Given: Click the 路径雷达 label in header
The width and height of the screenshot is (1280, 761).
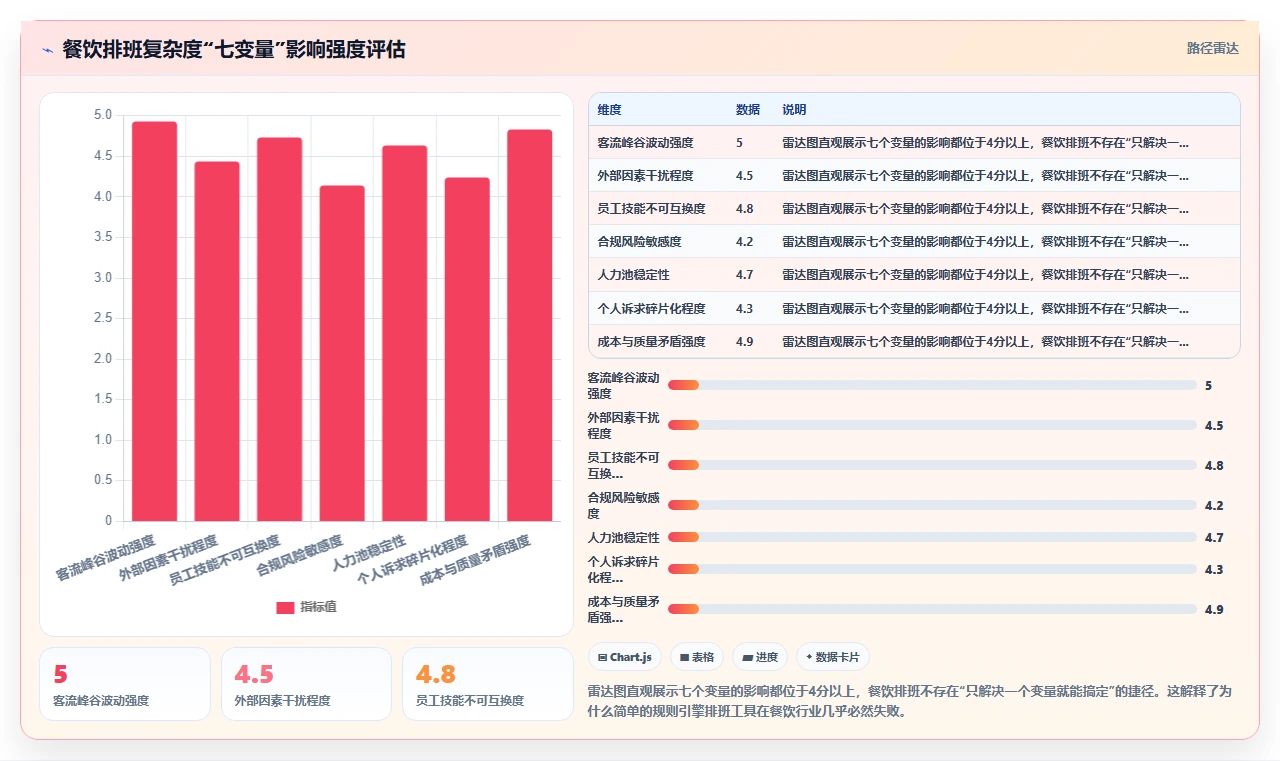Looking at the screenshot, I should click(1212, 48).
